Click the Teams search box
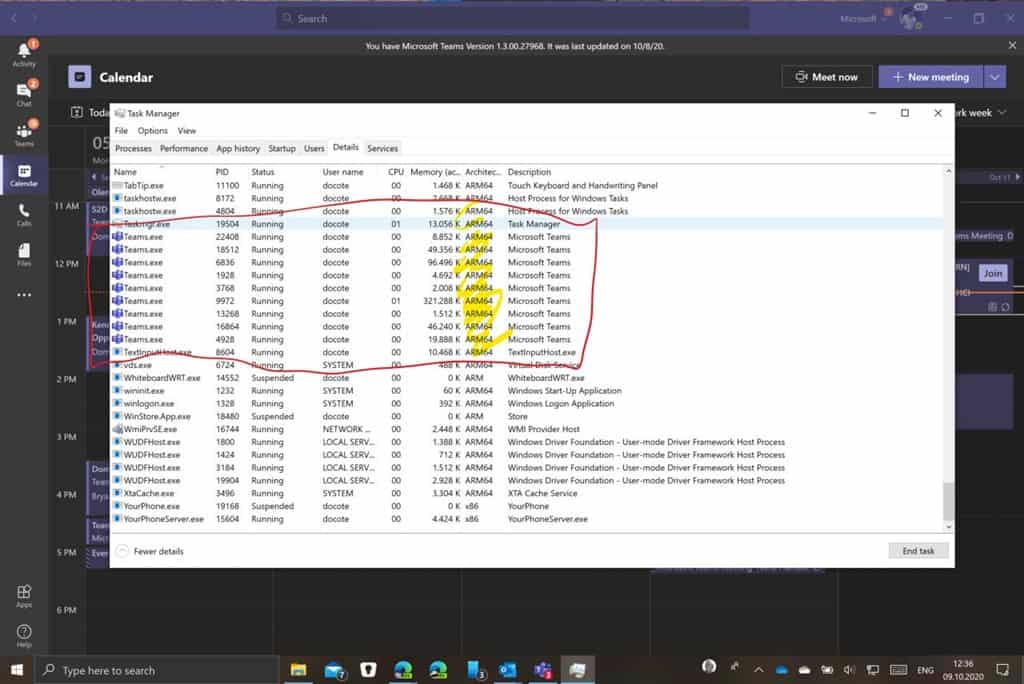Viewport: 1024px width, 684px height. (x=512, y=18)
